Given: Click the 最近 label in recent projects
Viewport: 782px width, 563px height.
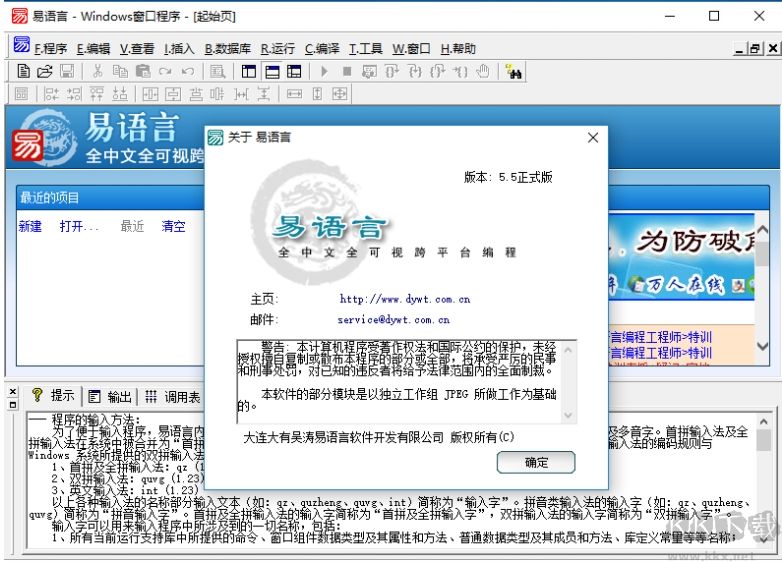Looking at the screenshot, I should (x=132, y=226).
